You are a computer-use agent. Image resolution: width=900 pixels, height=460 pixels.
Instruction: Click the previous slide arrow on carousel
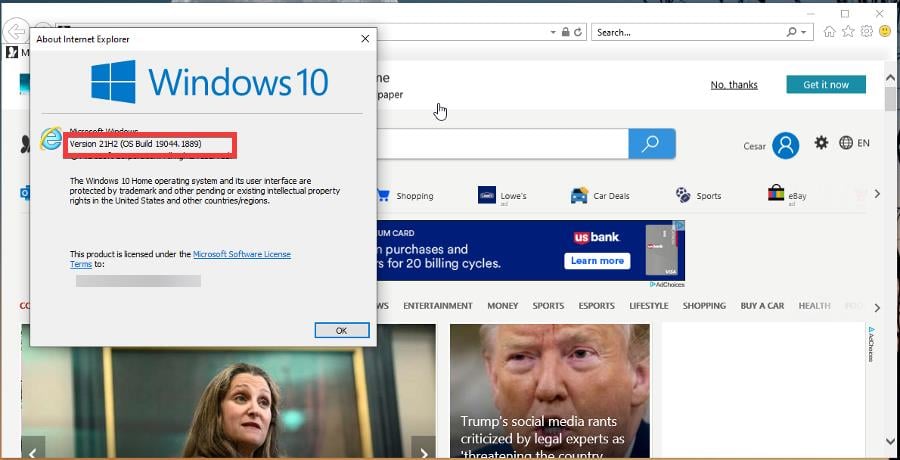33,449
